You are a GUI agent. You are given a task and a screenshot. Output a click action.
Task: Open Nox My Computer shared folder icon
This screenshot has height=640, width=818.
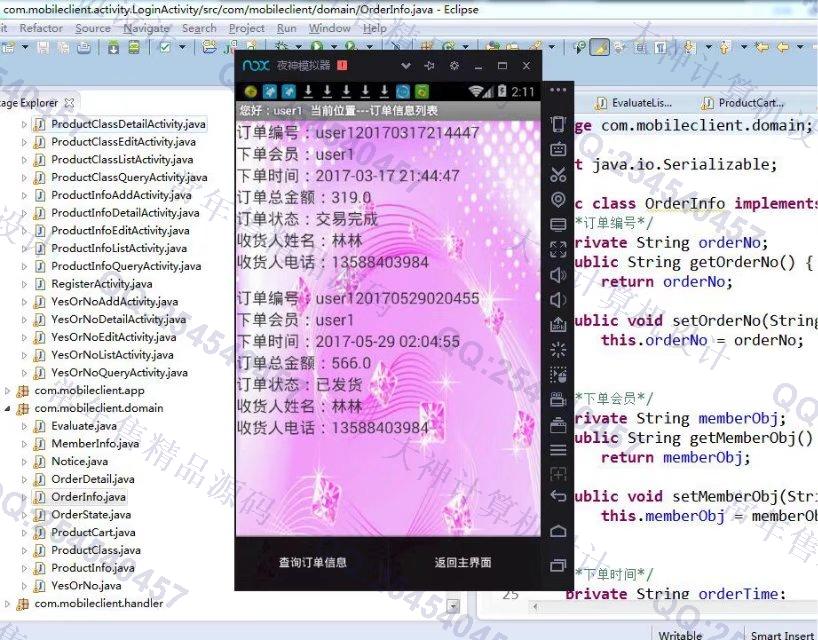pos(558,225)
